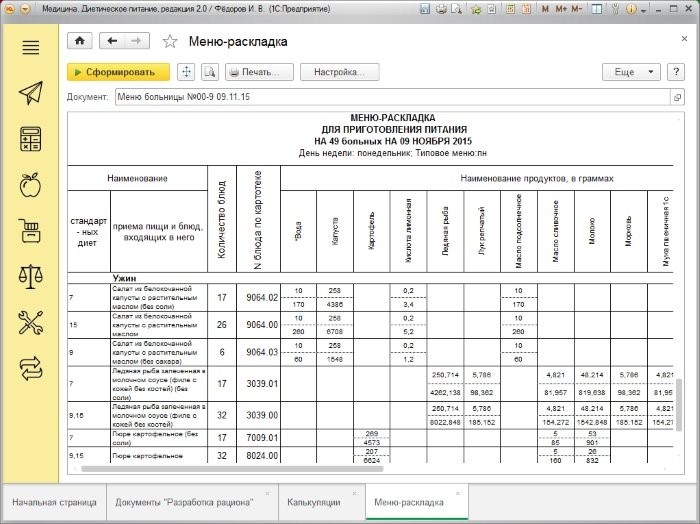Open the shopping cart section in the sidebar
The height and width of the screenshot is (524, 700).
pyautogui.click(x=30, y=230)
